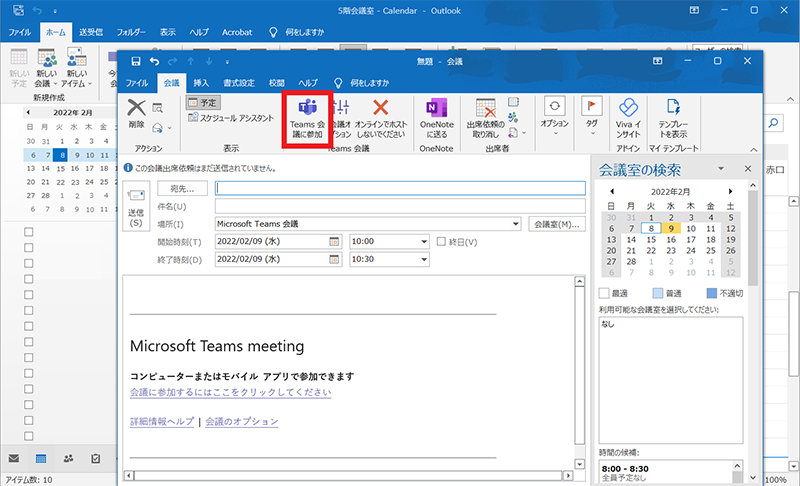Click the Send envelope button
This screenshot has width=800, height=486.
[136, 206]
